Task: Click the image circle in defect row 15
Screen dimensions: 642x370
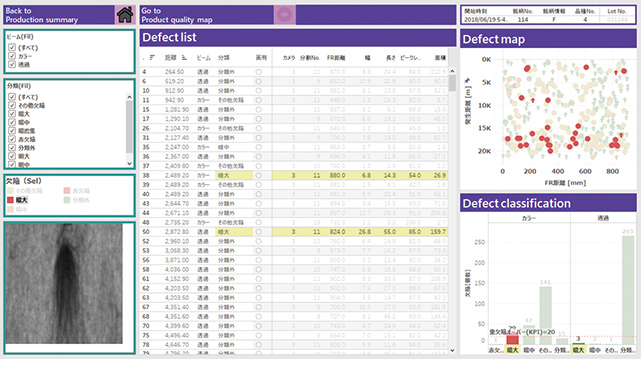Action: (258, 109)
